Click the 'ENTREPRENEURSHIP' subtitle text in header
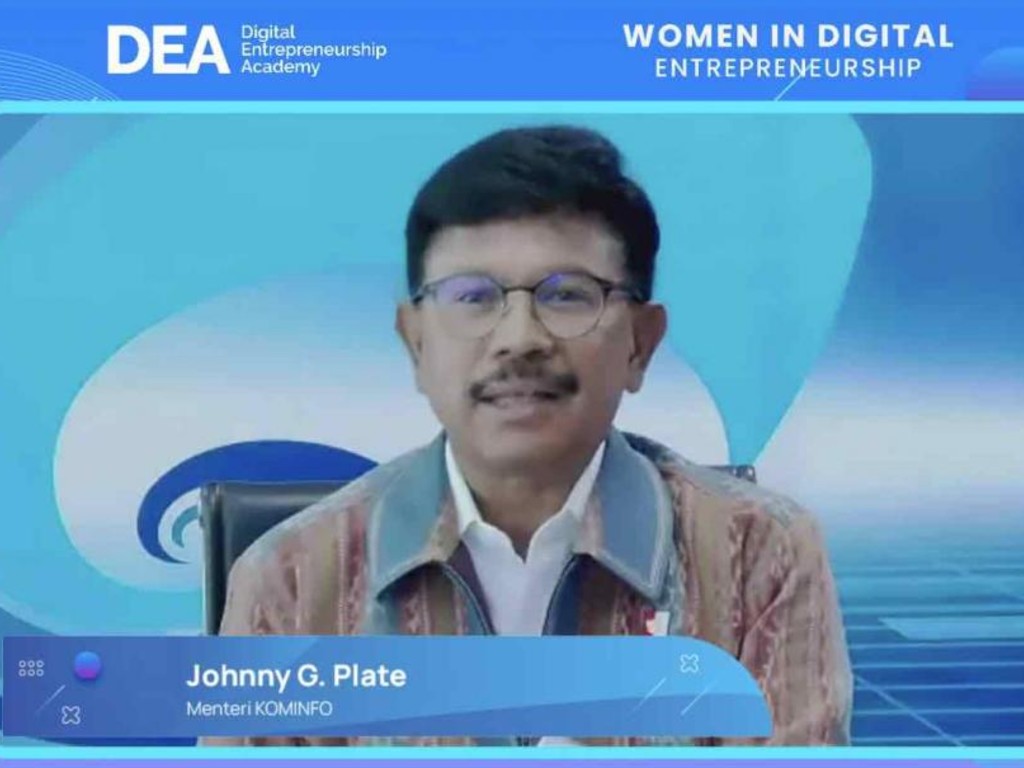1024x768 pixels. click(788, 68)
